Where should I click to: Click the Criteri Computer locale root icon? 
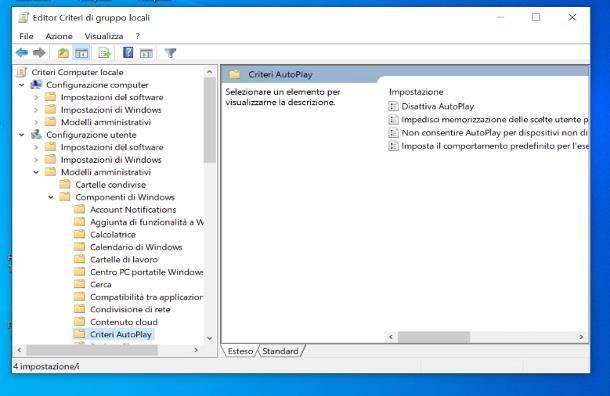pyautogui.click(x=22, y=72)
